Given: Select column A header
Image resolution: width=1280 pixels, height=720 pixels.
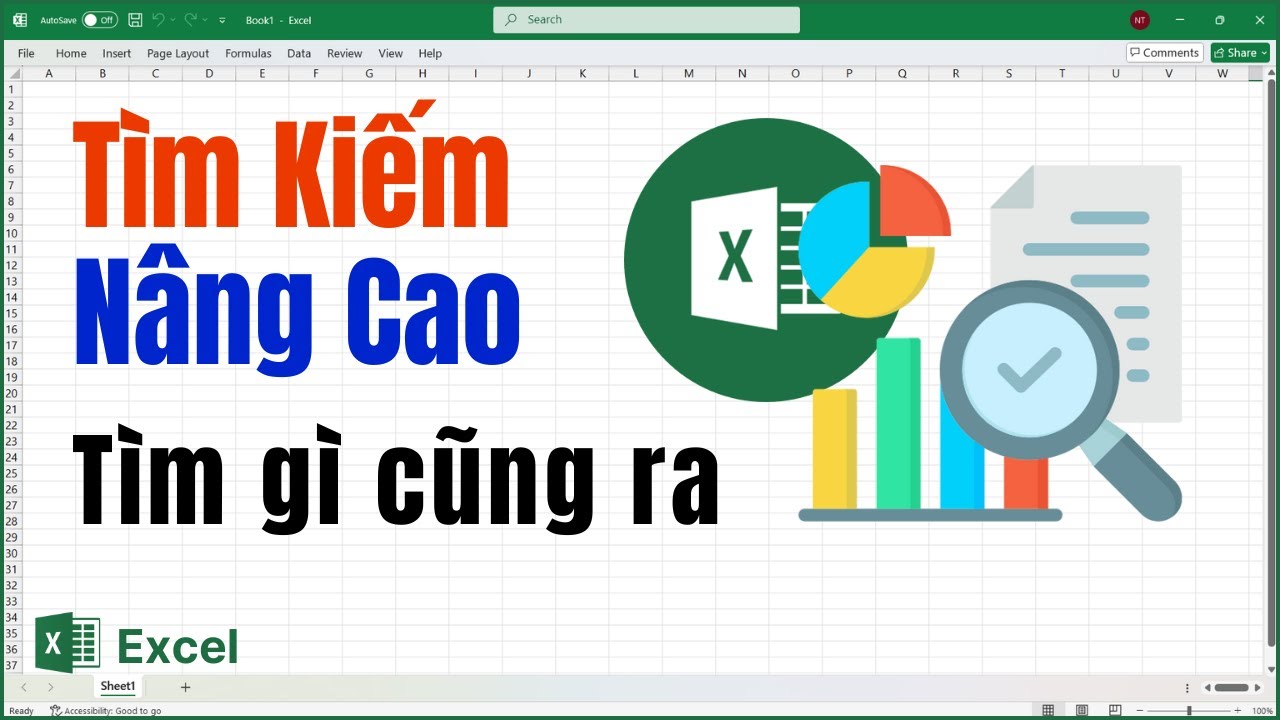Looking at the screenshot, I should click(49, 73).
